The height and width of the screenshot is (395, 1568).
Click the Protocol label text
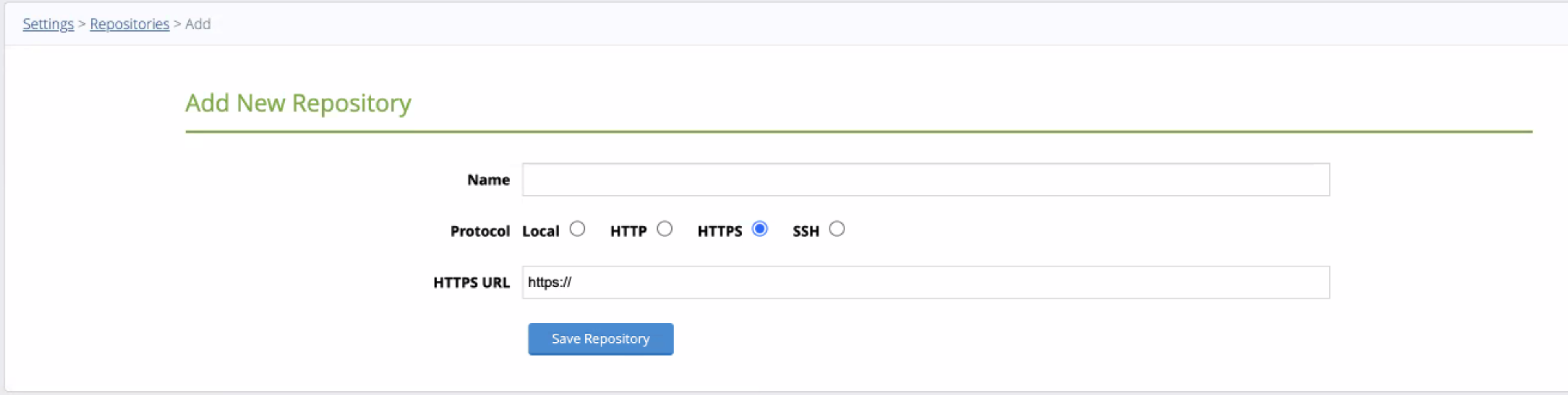click(479, 232)
